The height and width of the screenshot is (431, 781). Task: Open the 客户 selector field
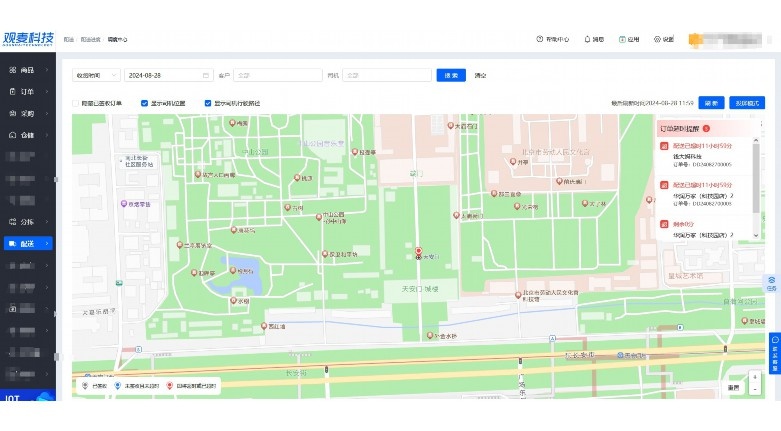[277, 75]
